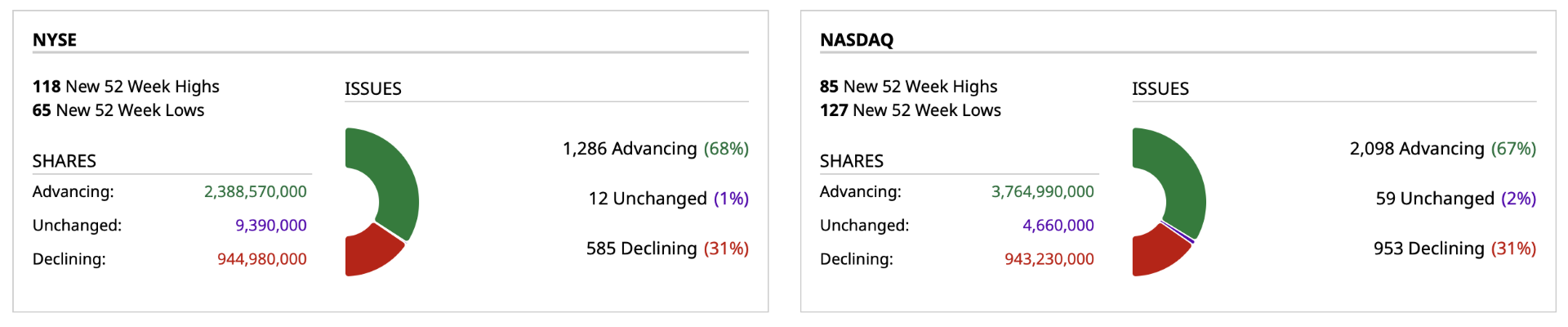Select the NYSE panel heading

55,40
